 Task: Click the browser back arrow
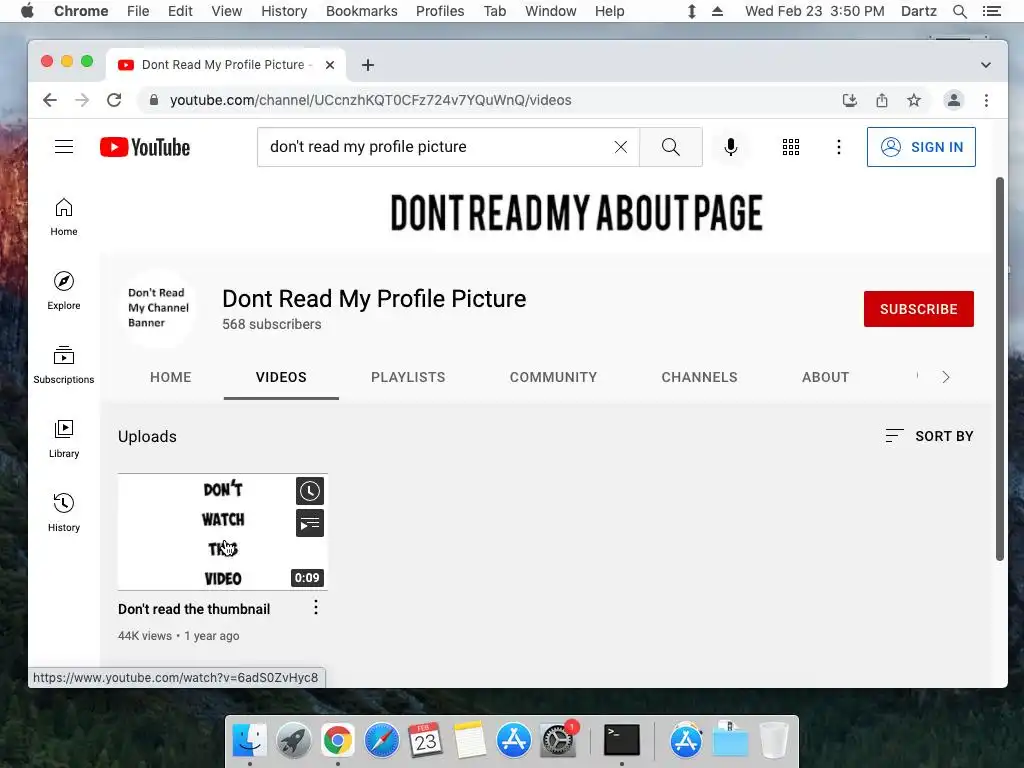50,100
